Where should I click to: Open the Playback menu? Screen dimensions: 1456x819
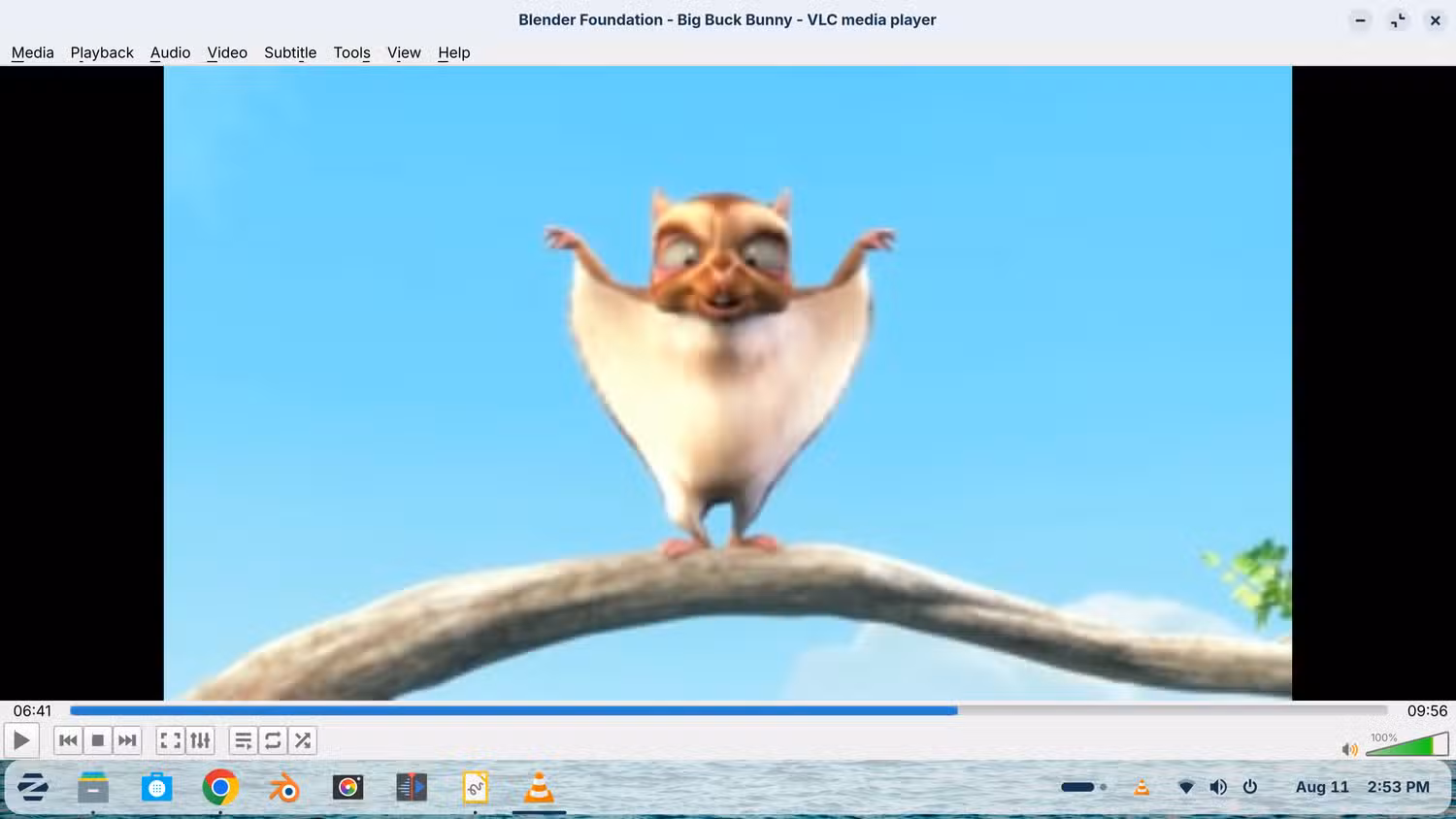tap(102, 52)
